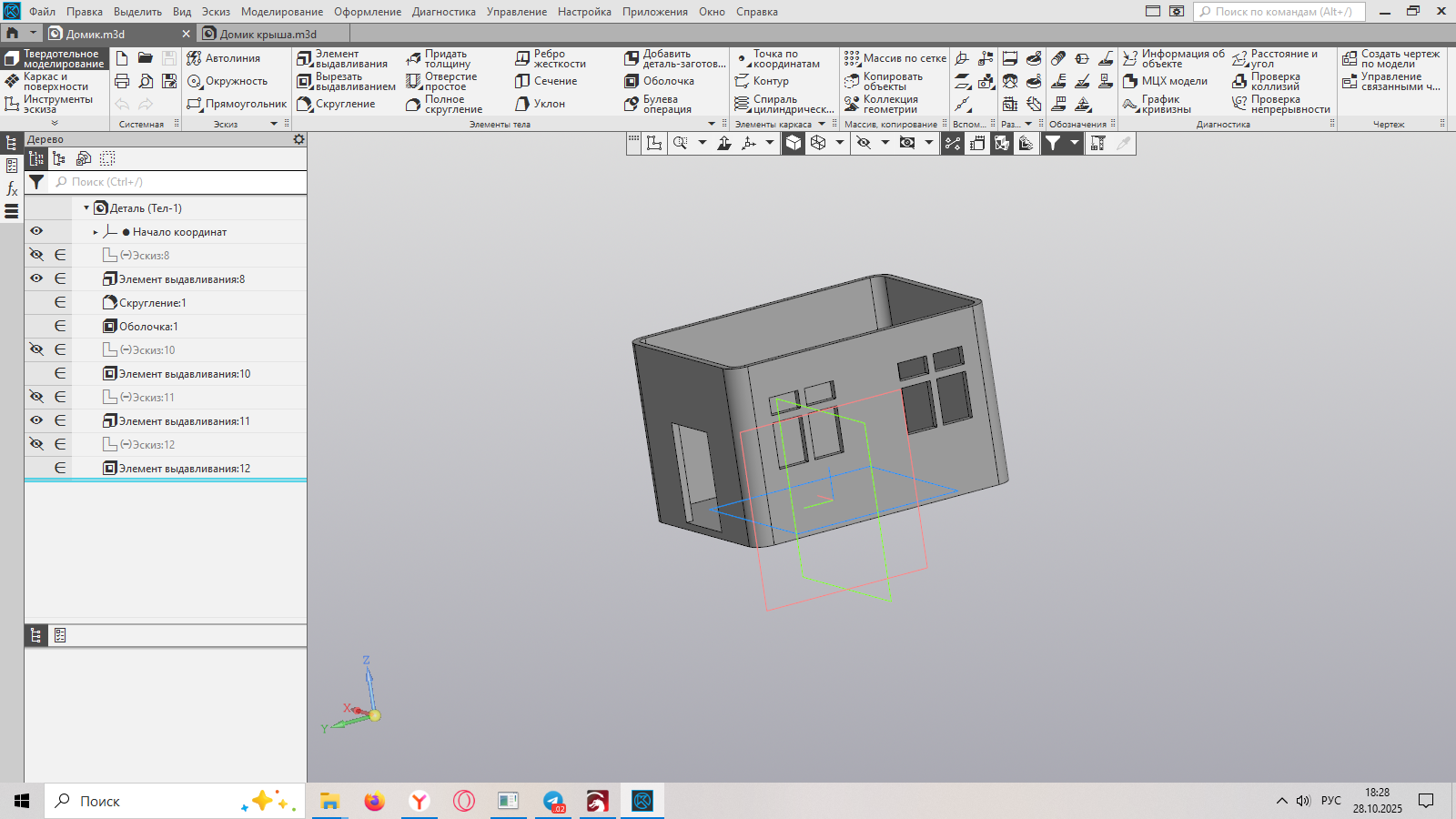Viewport: 1456px width, 819px height.
Task: Click the Оболочка (shell) tool
Action: click(660, 81)
